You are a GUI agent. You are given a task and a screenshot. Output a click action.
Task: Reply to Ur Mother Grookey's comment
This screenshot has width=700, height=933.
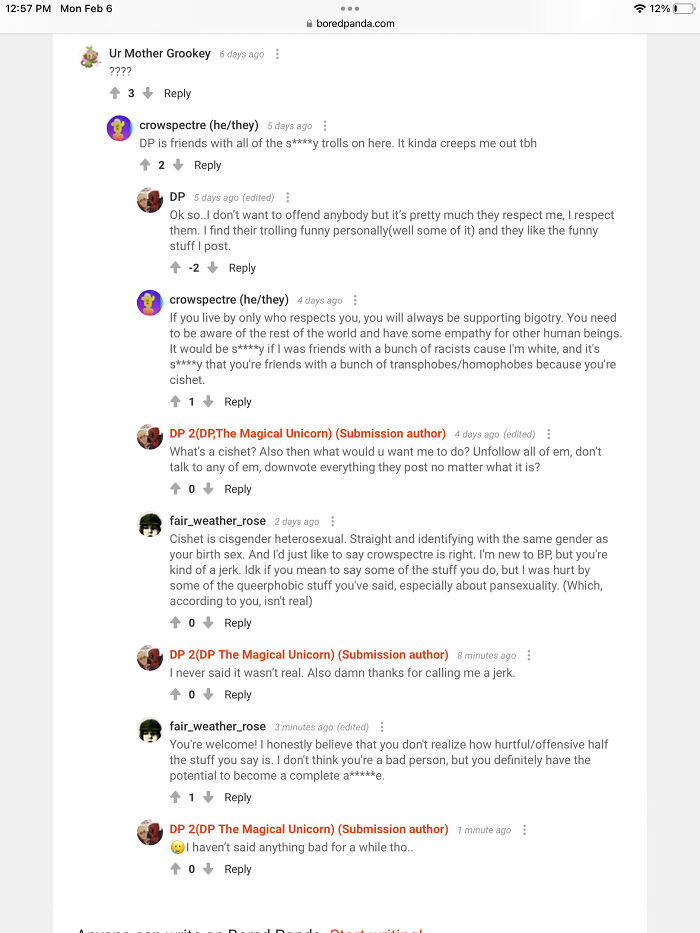(177, 94)
